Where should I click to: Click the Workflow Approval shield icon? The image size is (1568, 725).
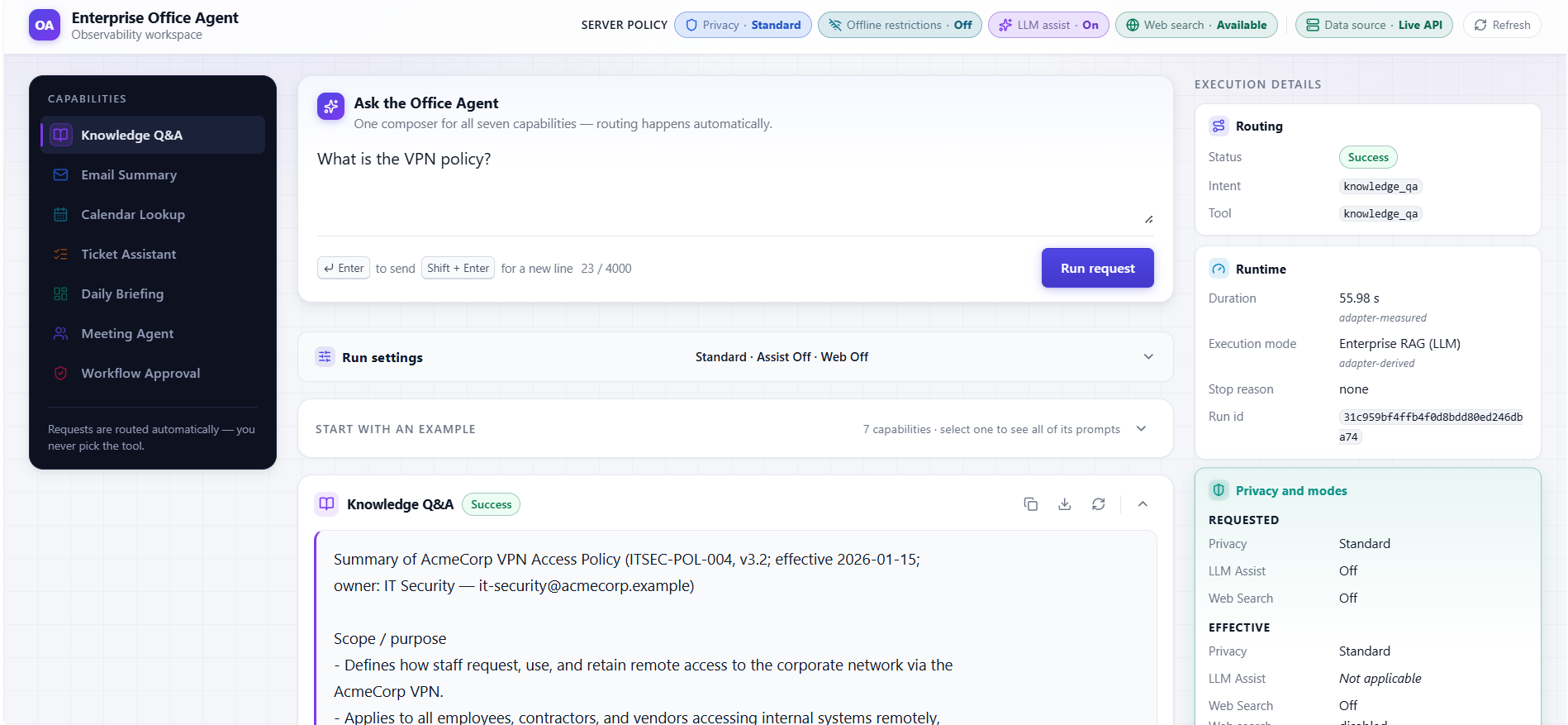(x=61, y=373)
